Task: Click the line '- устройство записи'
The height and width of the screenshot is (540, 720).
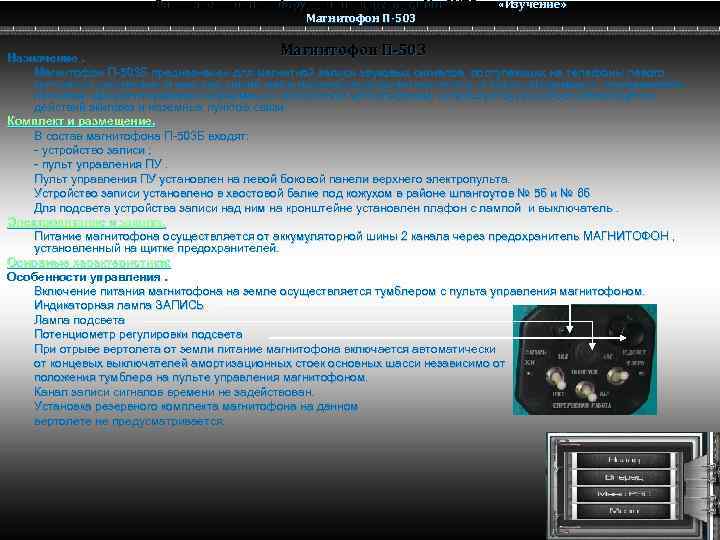Action: pos(92,150)
